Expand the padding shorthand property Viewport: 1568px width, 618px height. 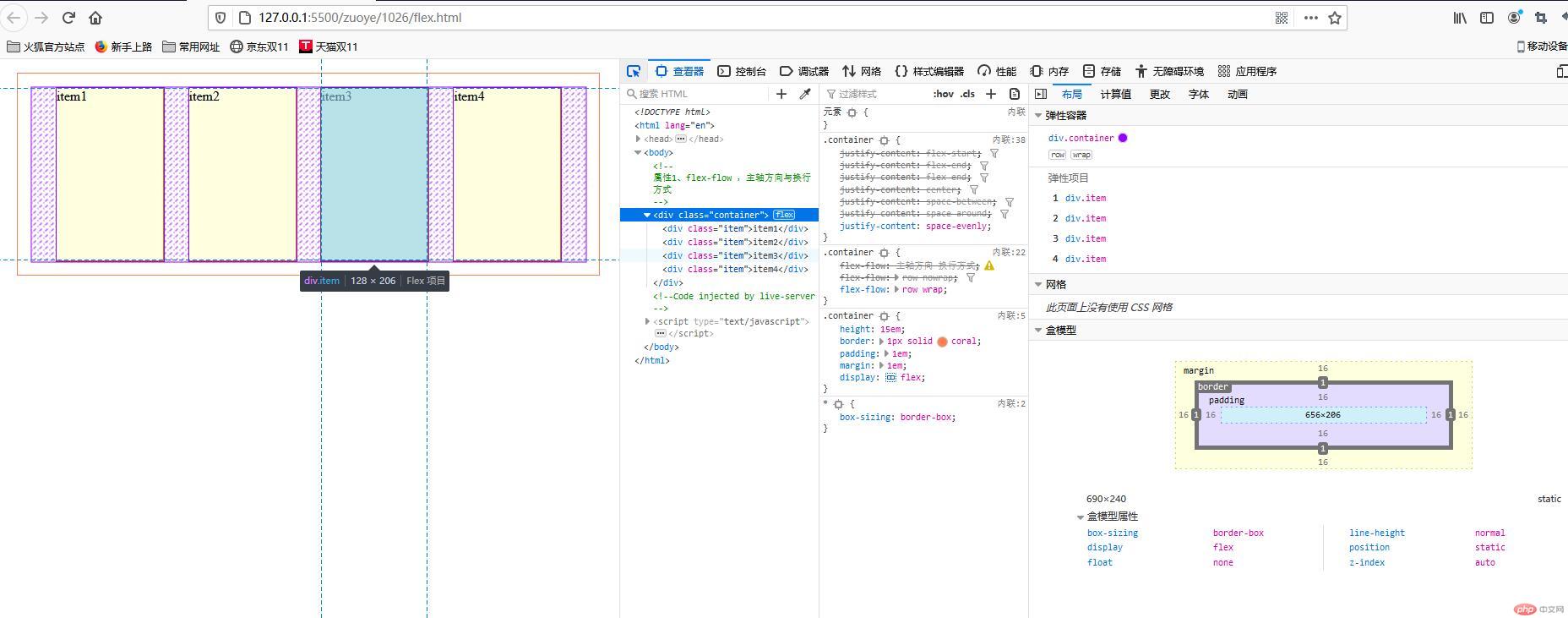[x=886, y=354]
